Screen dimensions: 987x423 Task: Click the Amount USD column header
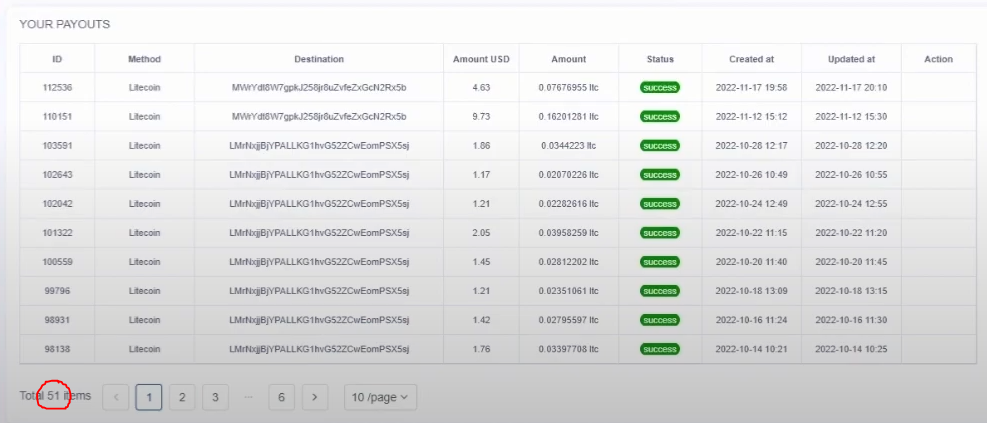coord(482,59)
